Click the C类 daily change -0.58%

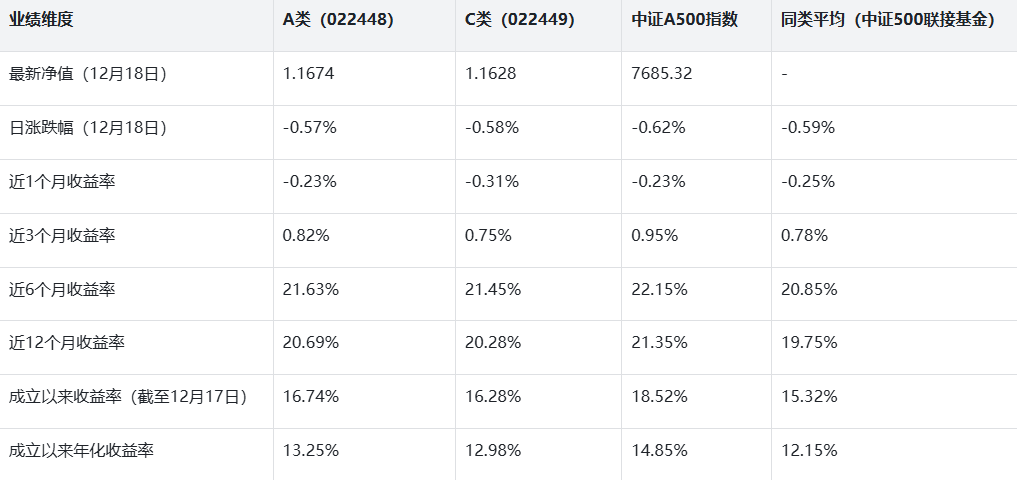click(x=492, y=128)
